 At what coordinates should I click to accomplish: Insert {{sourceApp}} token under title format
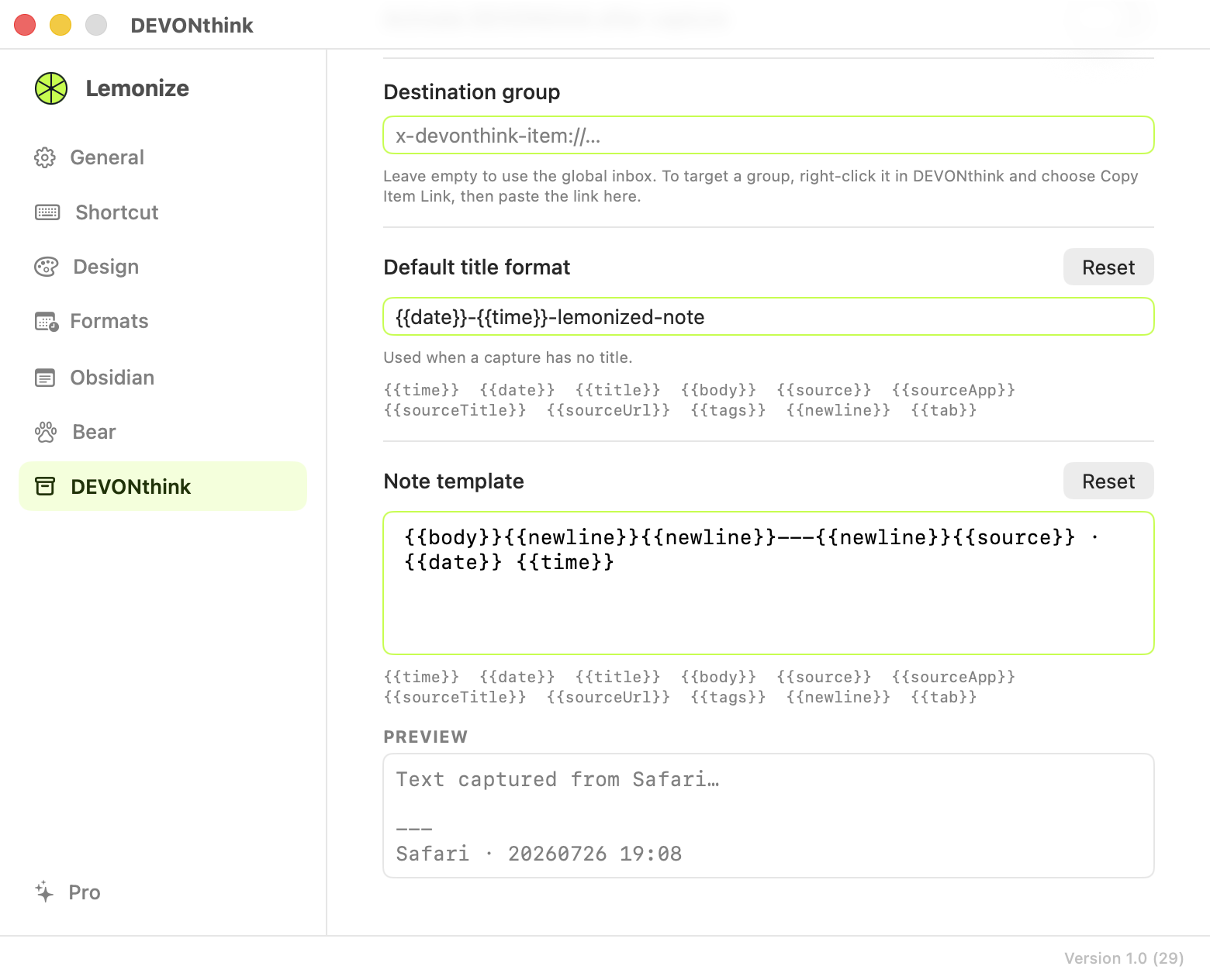pos(953,390)
